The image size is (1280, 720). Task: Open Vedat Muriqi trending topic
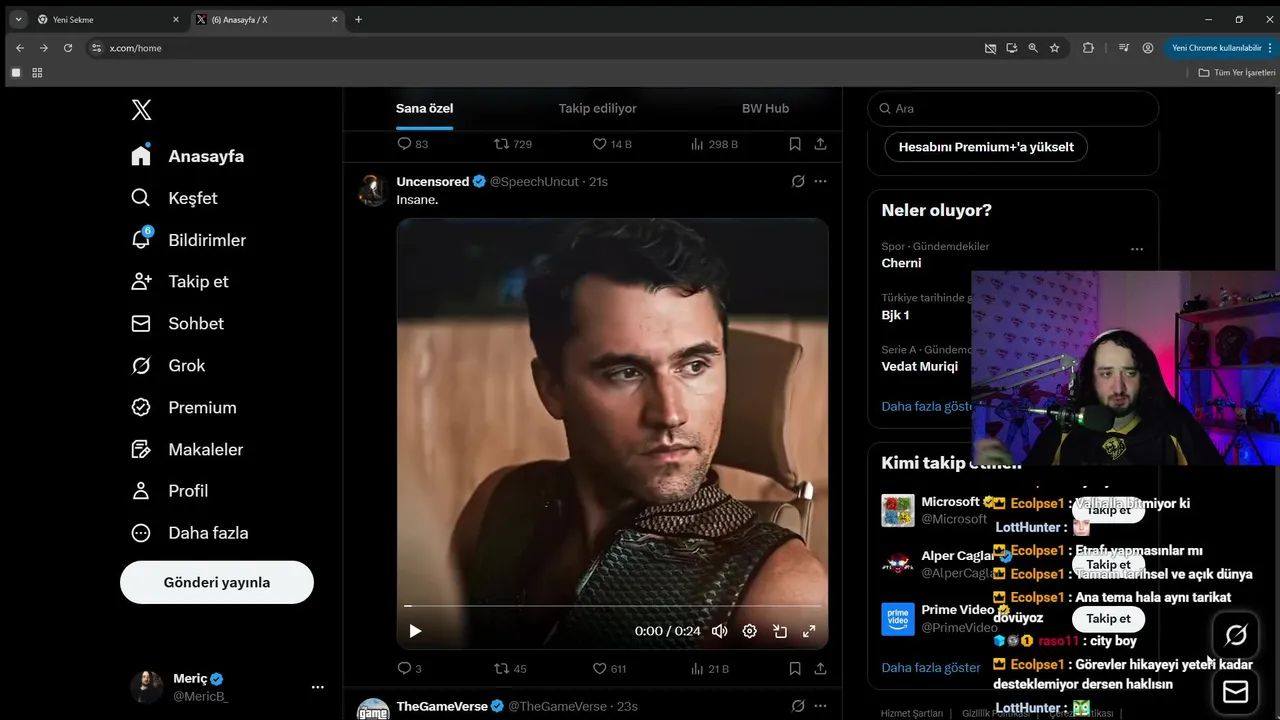[919, 366]
